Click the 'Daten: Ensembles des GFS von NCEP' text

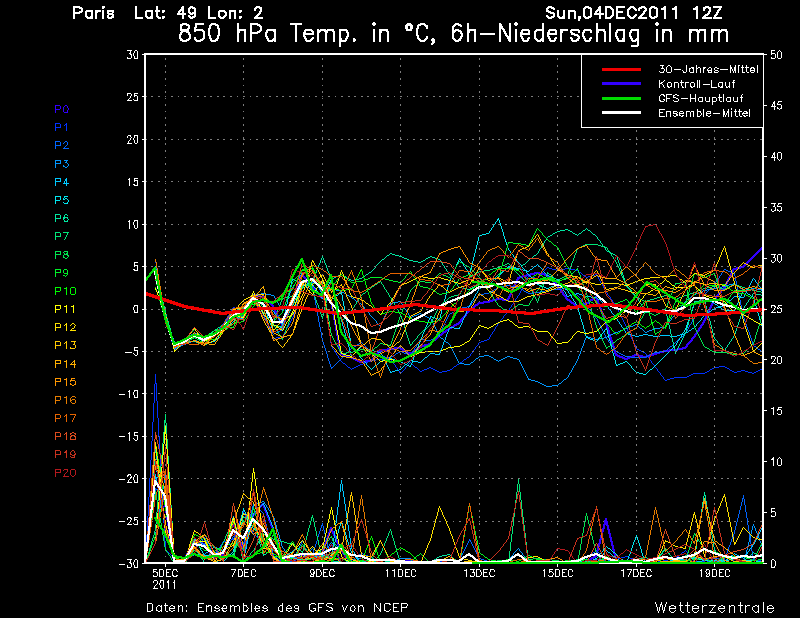coord(277,607)
